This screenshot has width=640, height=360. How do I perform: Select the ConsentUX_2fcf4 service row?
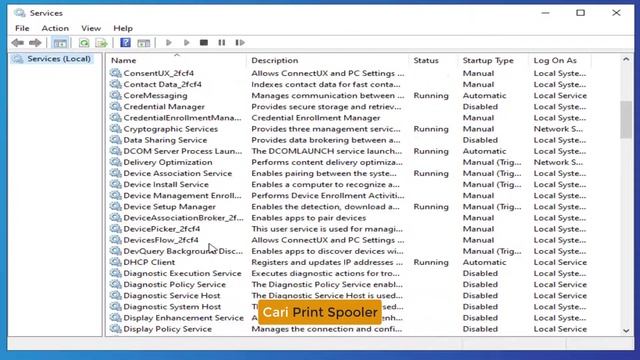click(349, 73)
